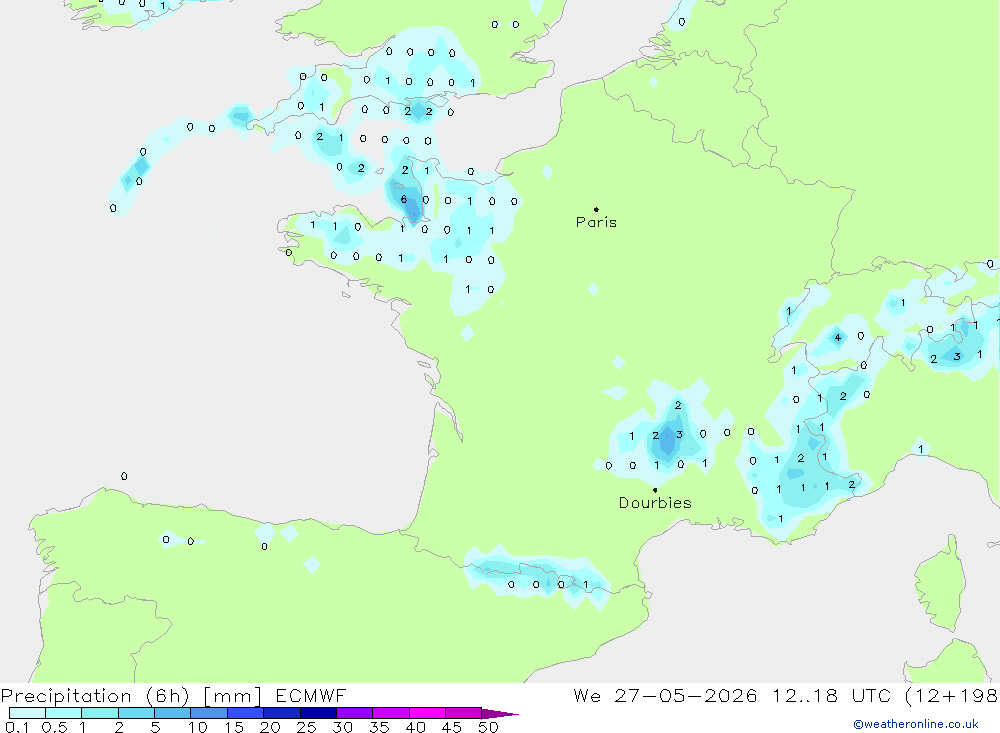1000x733 pixels.
Task: Pick the 25–30 mm navy legend swatch
Action: [318, 713]
